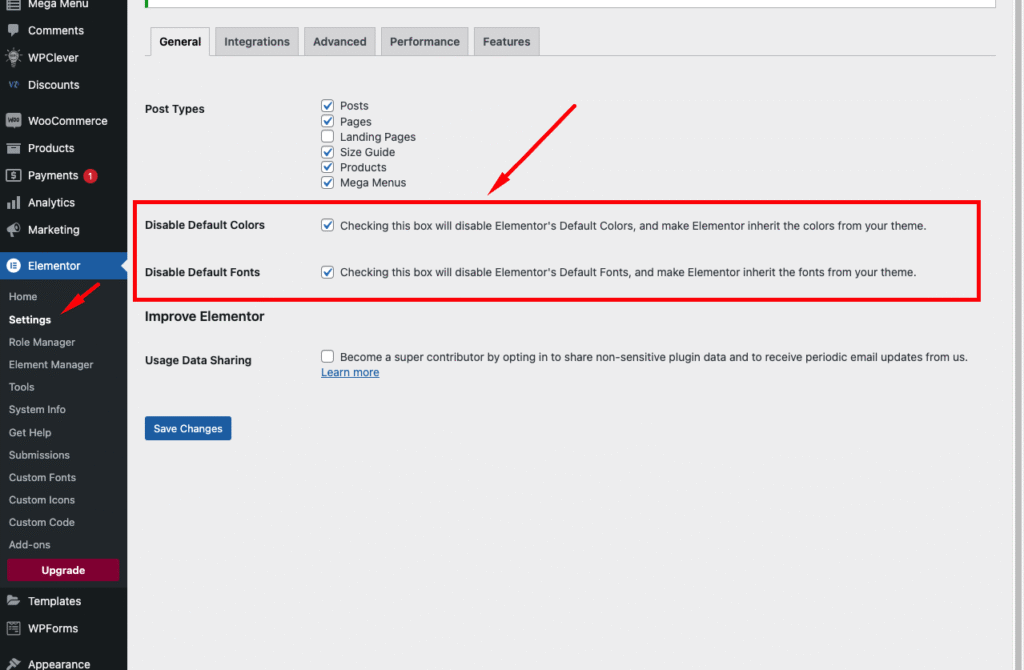
Task: Click the Appearance paintbrush icon
Action: tap(13, 663)
